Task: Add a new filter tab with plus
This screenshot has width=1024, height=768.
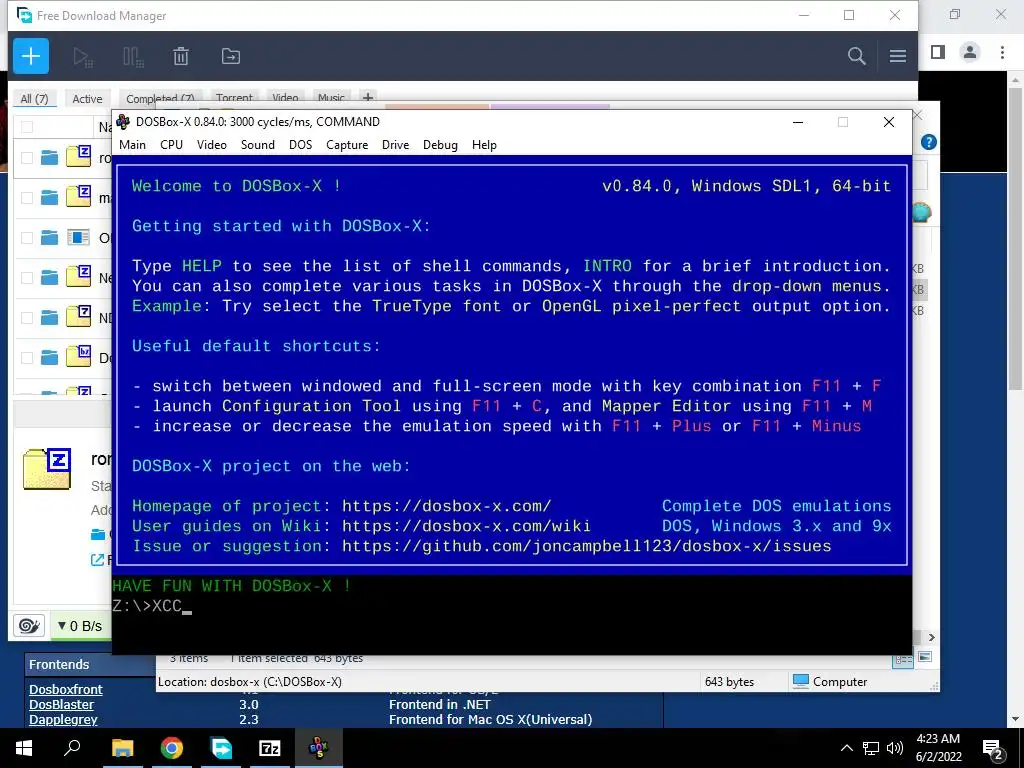Action: 368,98
